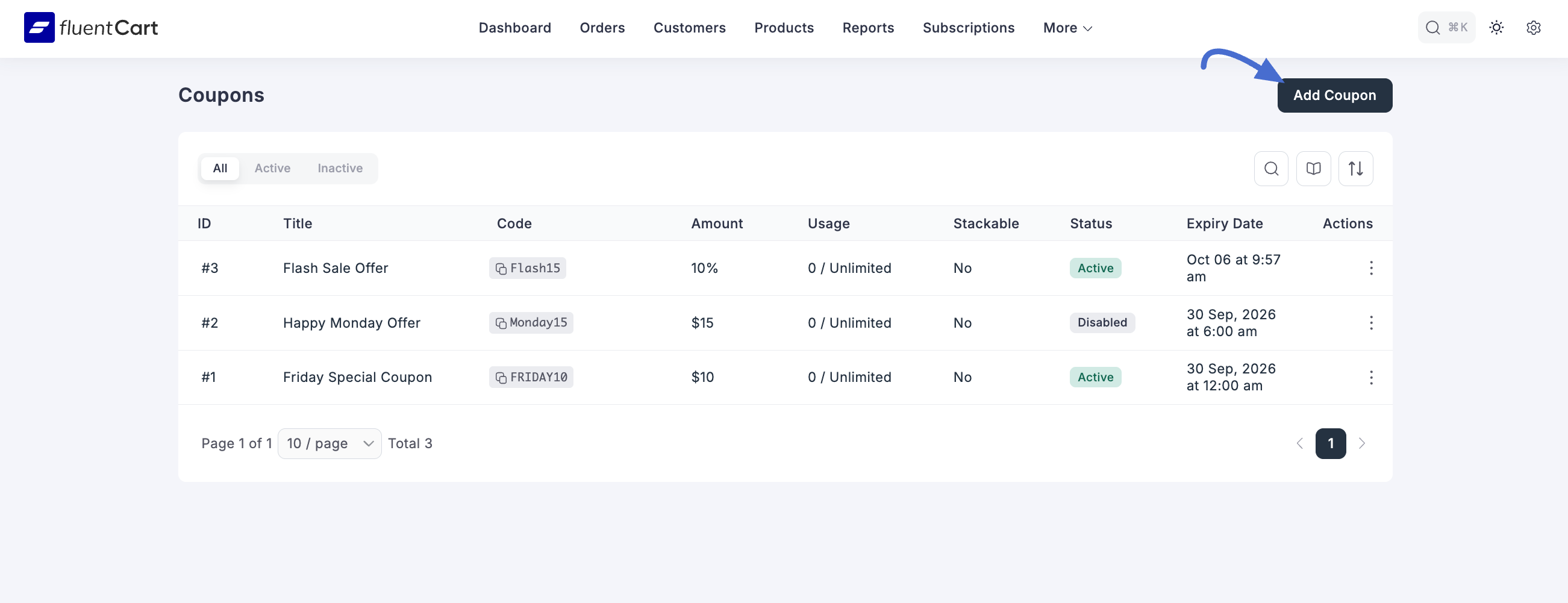Screen dimensions: 1568x603
Task: Open the book guide icon above the table
Action: pos(1313,169)
